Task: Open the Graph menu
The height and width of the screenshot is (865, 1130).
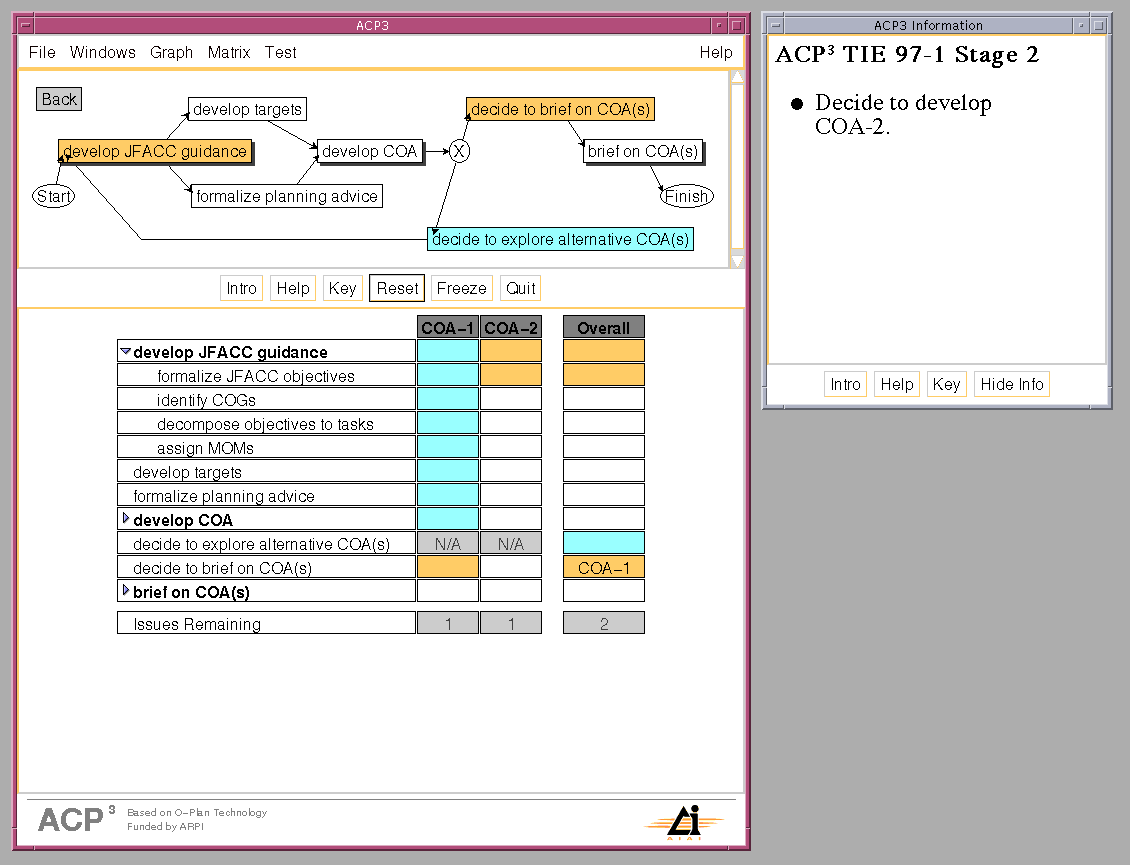Action: (171, 52)
